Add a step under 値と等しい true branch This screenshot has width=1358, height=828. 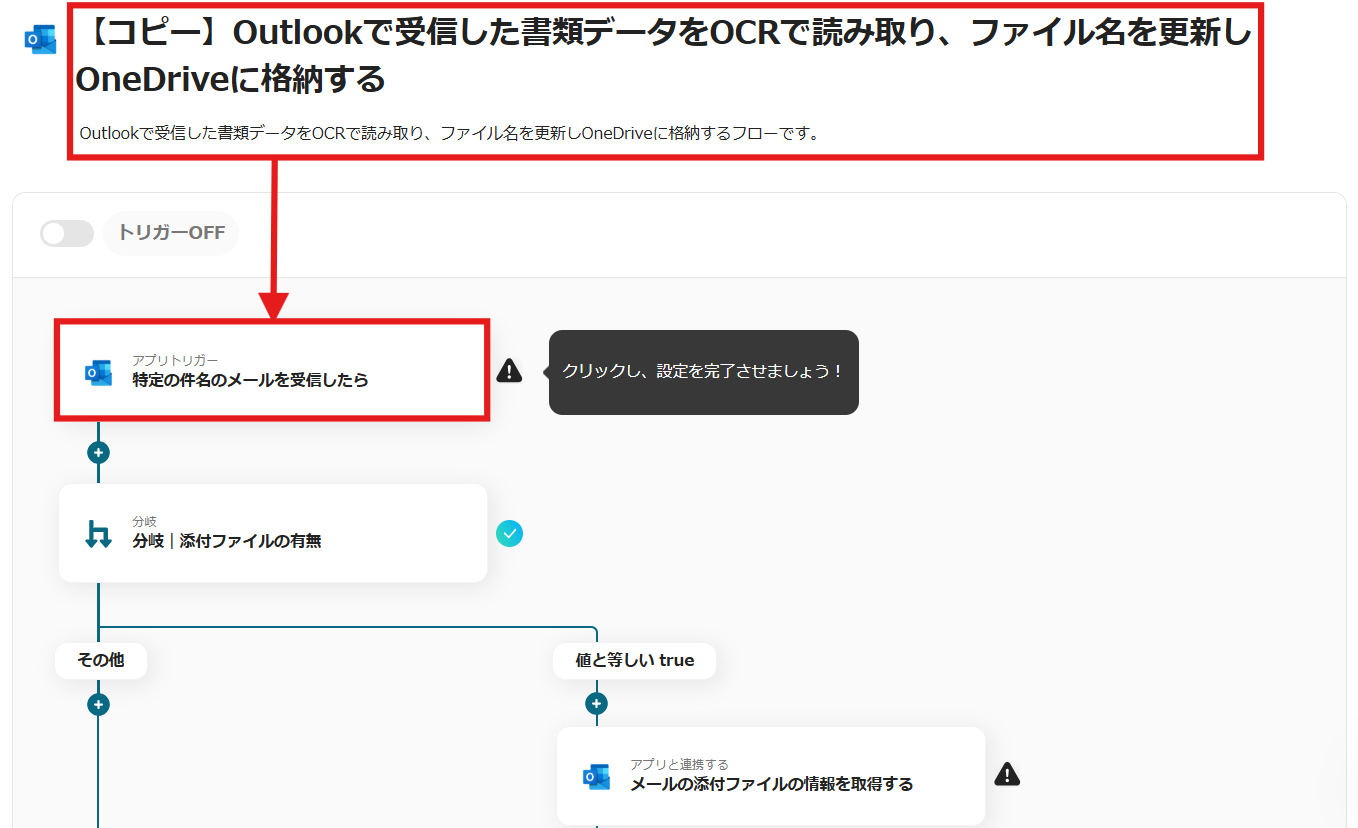coord(596,704)
